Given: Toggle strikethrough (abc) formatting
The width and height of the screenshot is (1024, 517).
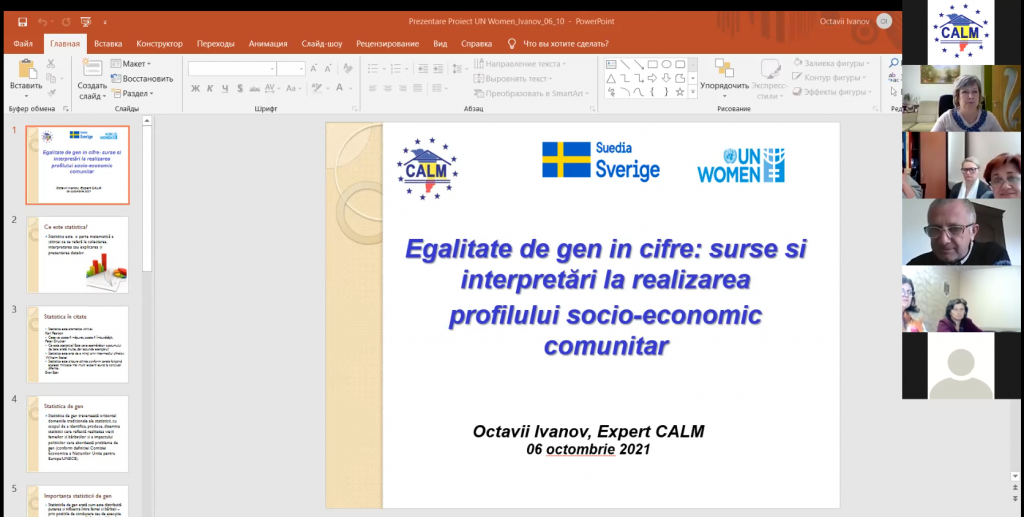Looking at the screenshot, I should pos(255,88).
